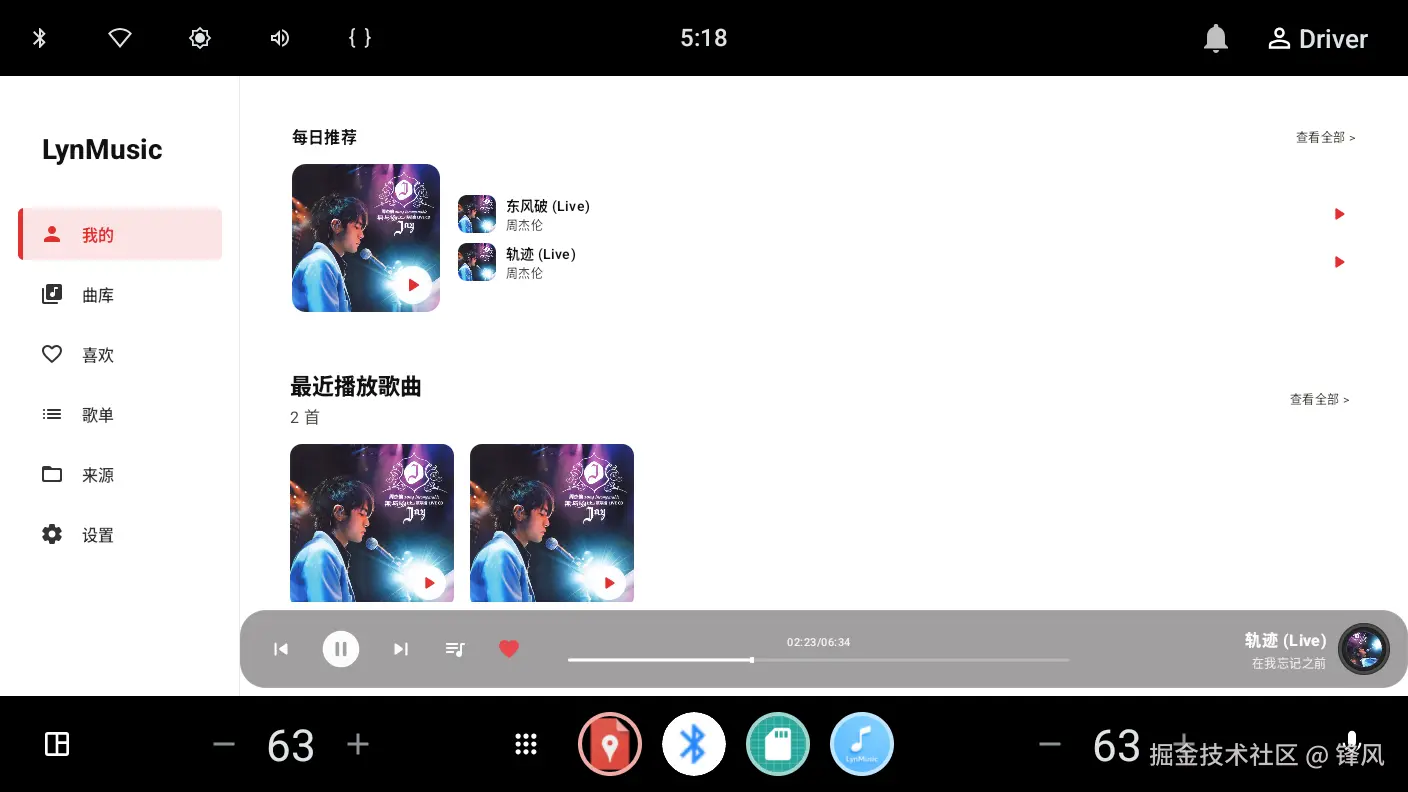Open now-playing round album art
The image size is (1408, 792).
tap(1364, 649)
